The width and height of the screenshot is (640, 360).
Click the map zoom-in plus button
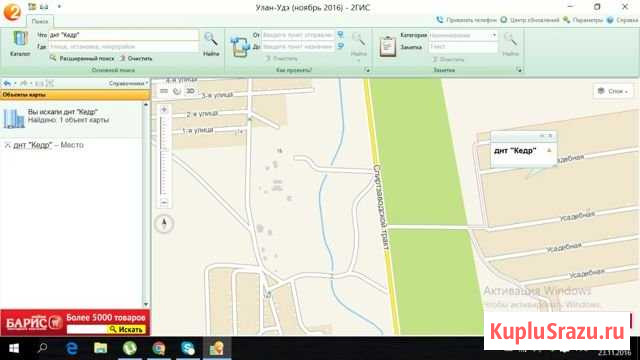point(164,109)
